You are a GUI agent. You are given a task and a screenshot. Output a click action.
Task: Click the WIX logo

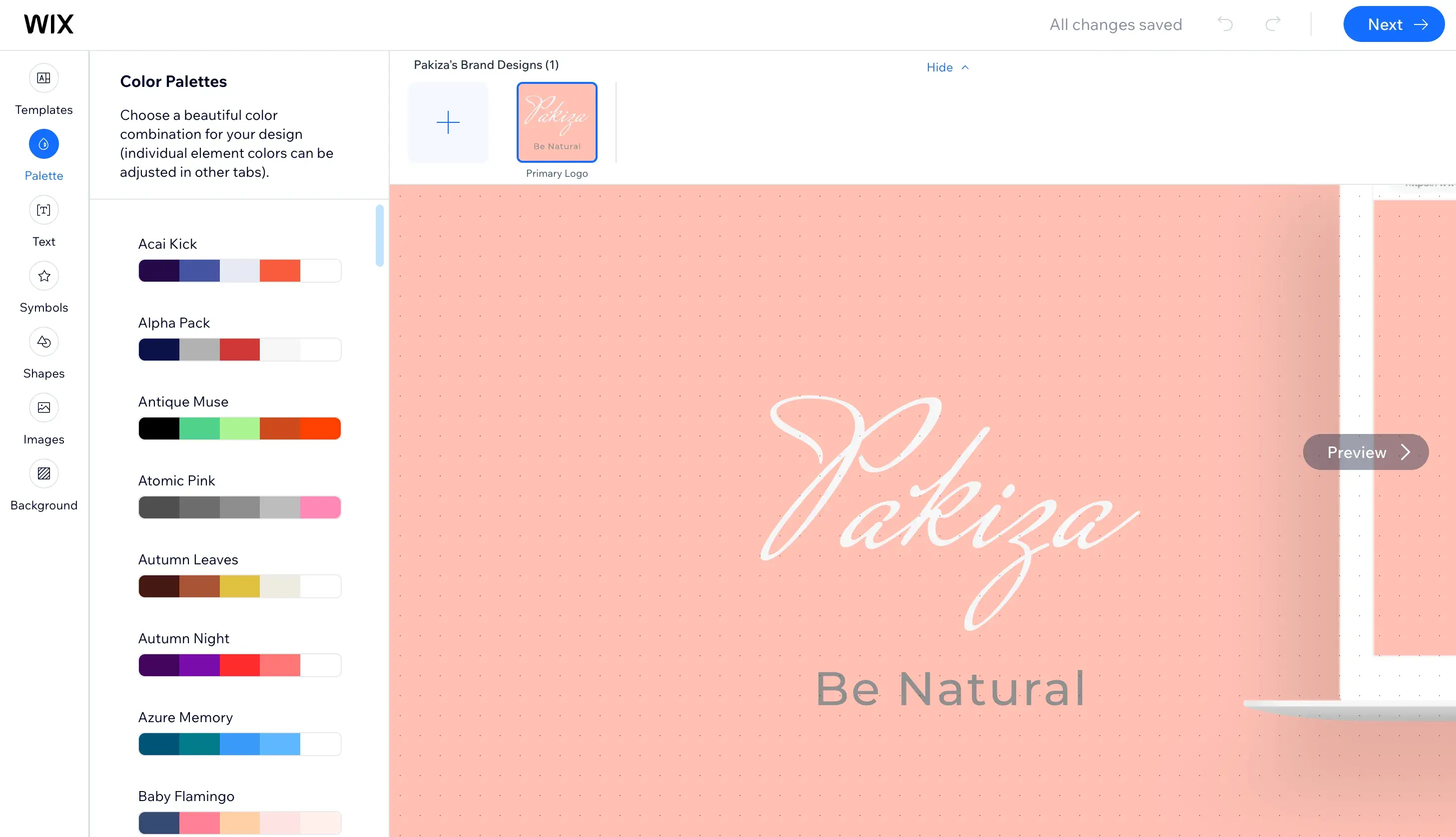coord(49,24)
